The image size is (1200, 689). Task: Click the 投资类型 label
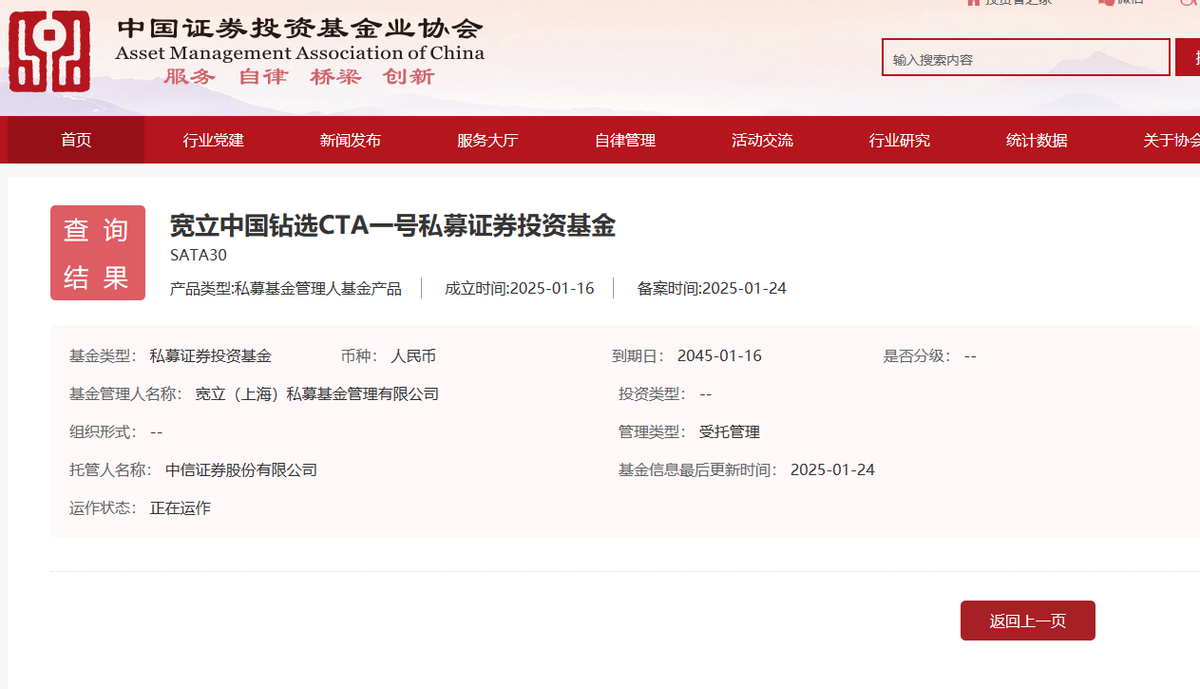[x=653, y=394]
